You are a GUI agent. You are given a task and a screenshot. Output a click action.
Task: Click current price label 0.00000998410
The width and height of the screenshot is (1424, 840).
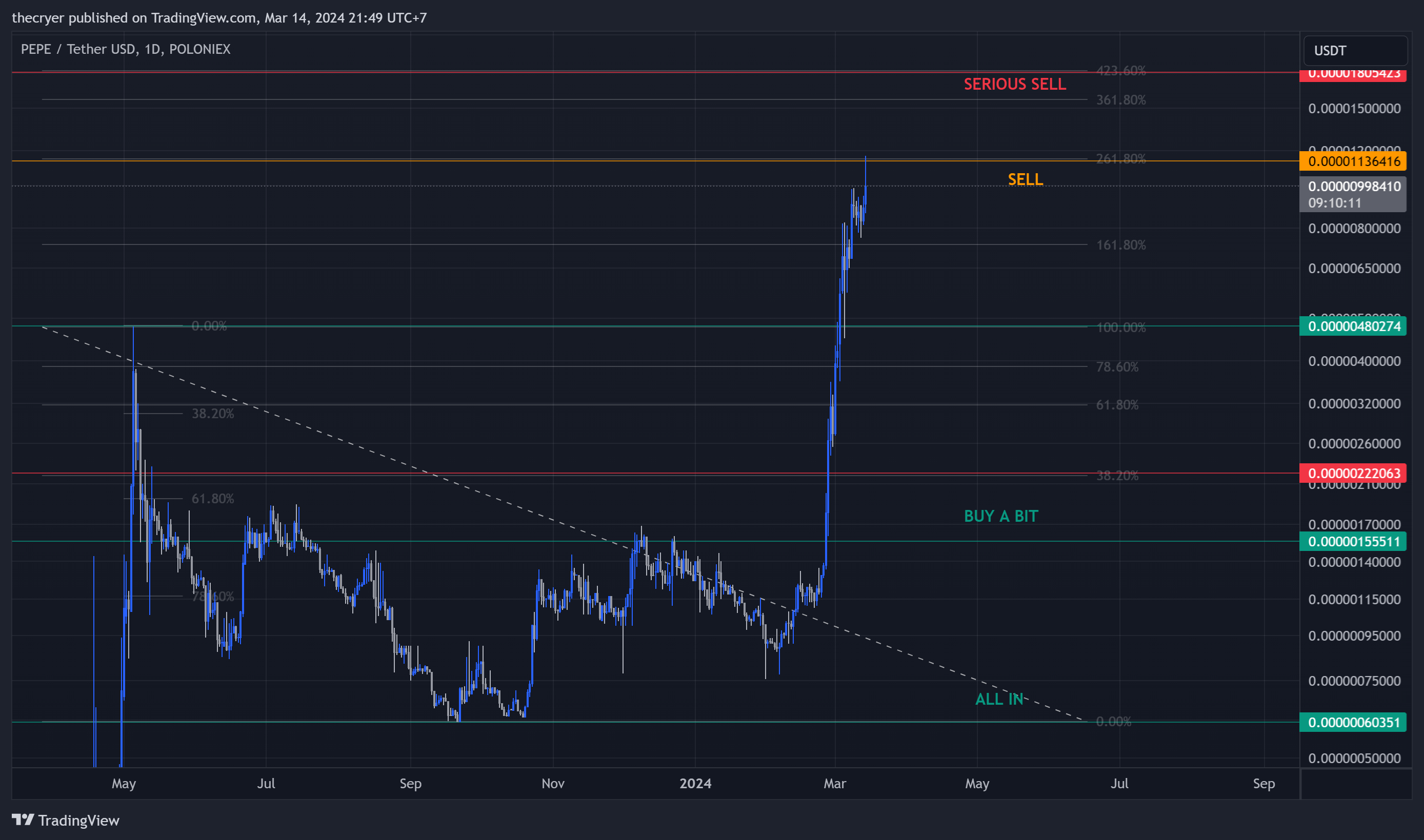point(1353,194)
